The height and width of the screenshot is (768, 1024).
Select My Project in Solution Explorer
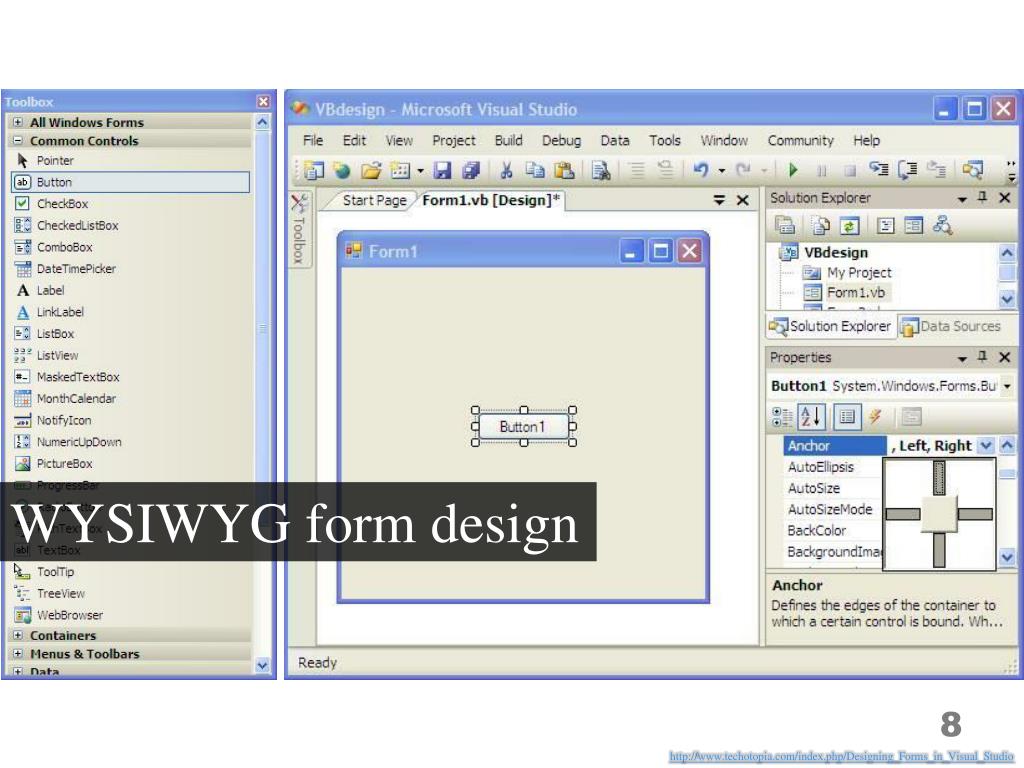tap(859, 272)
